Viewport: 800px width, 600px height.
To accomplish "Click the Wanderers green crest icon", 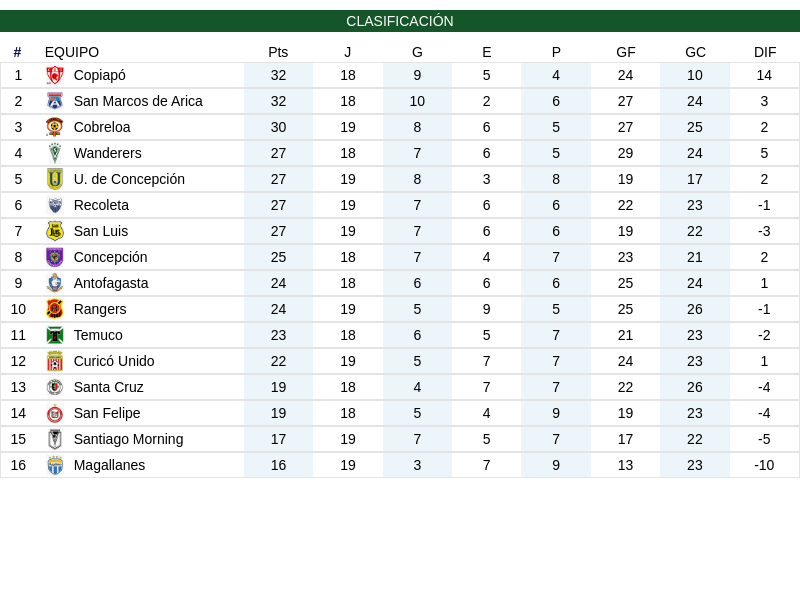I will (x=55, y=153).
